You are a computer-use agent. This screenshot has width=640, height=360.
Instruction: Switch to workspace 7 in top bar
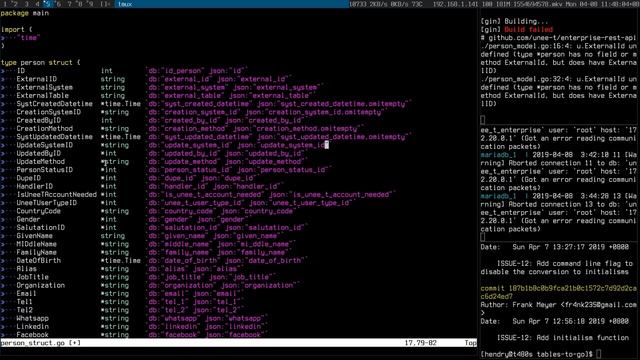69,4
